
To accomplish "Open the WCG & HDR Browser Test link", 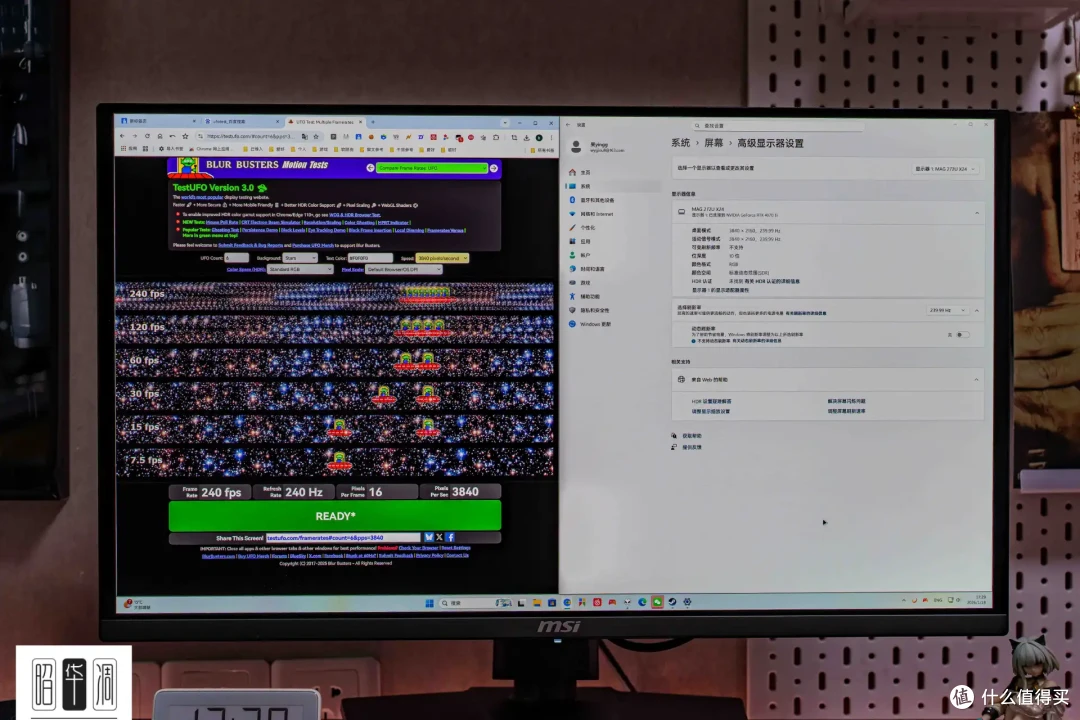I will [x=355, y=215].
